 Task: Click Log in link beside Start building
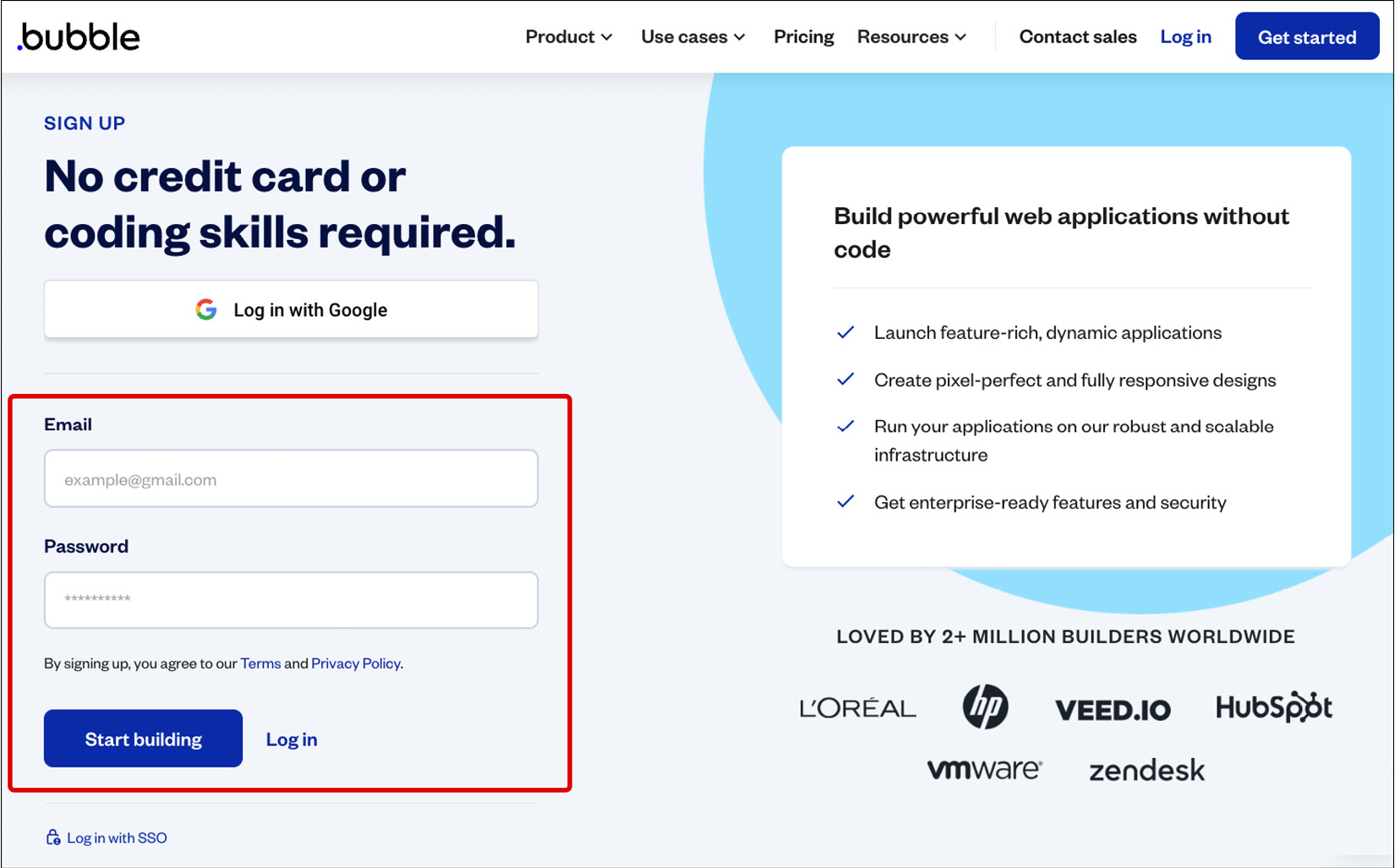click(292, 740)
